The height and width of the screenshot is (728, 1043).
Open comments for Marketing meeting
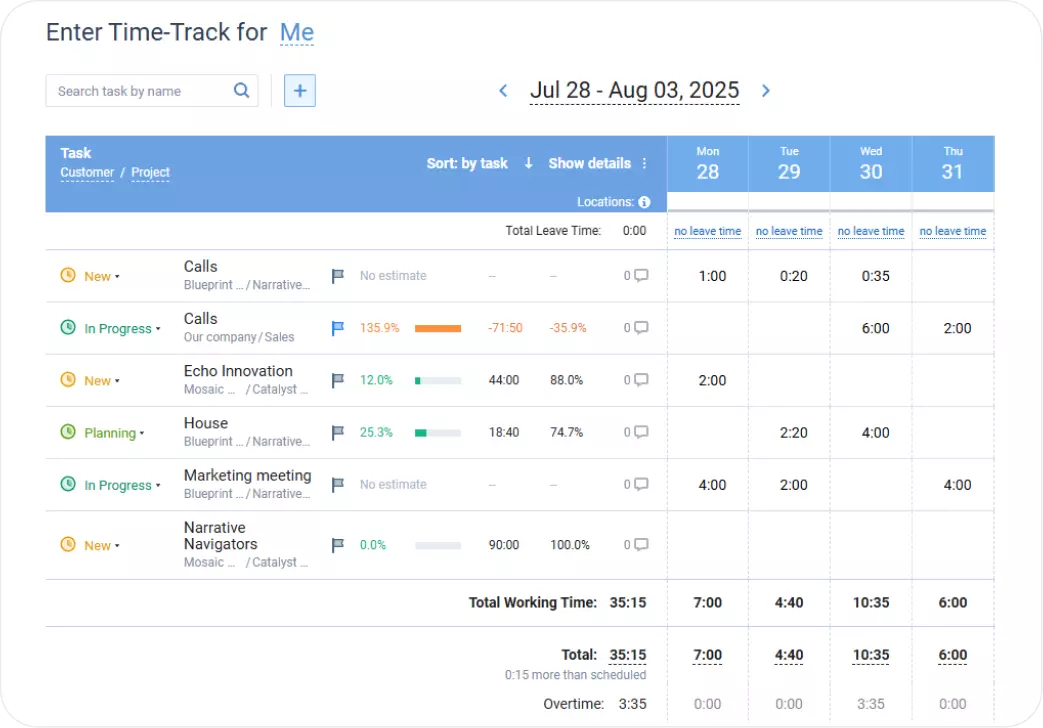click(641, 484)
